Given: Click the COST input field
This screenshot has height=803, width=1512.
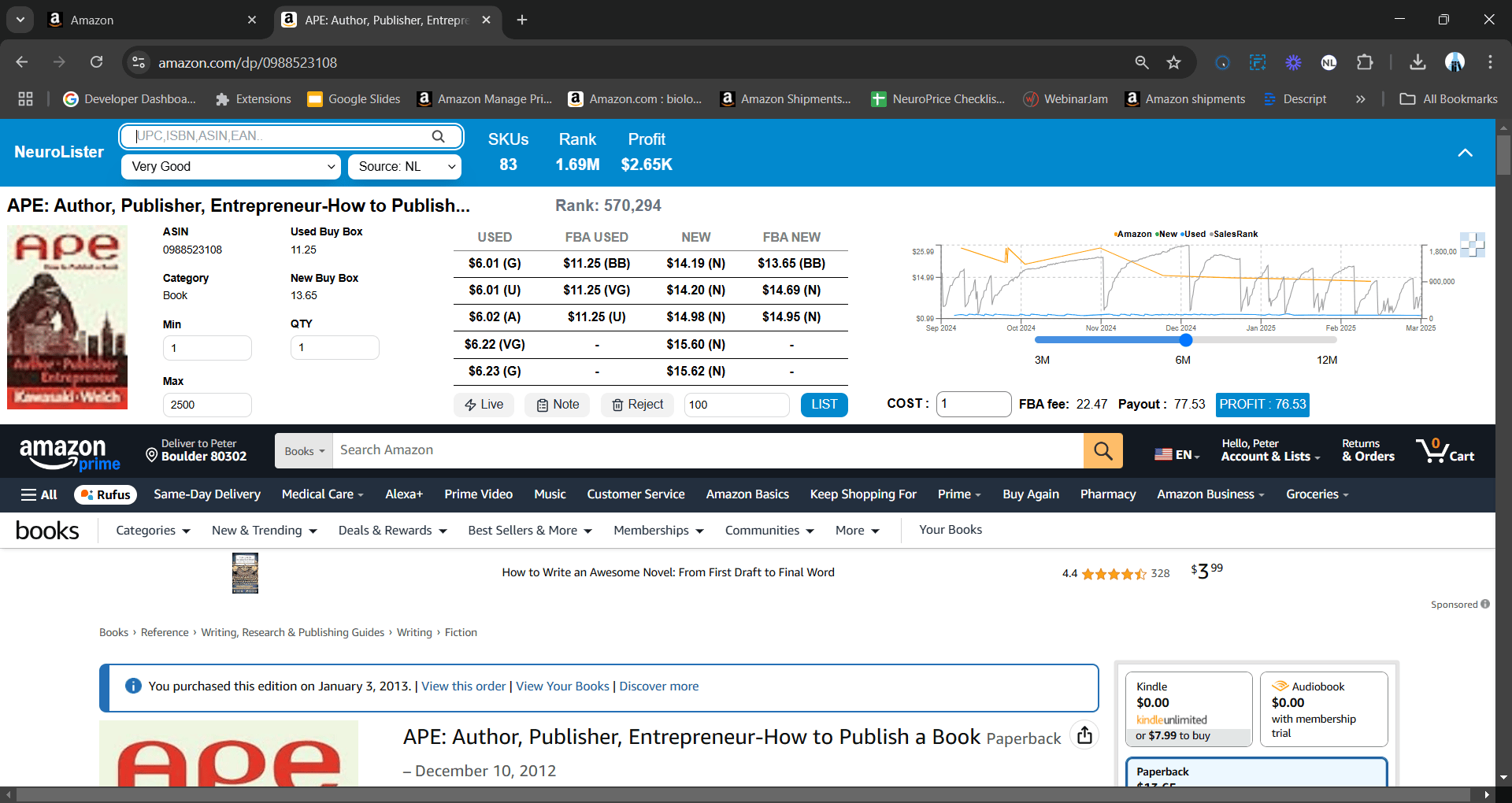Looking at the screenshot, I should coord(973,404).
